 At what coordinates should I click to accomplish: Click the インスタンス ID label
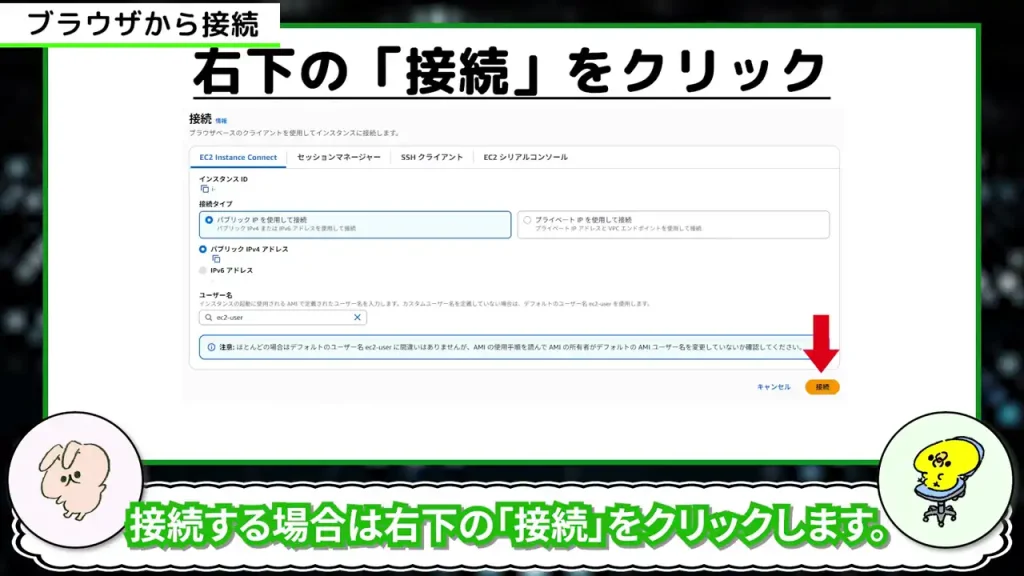(223, 179)
